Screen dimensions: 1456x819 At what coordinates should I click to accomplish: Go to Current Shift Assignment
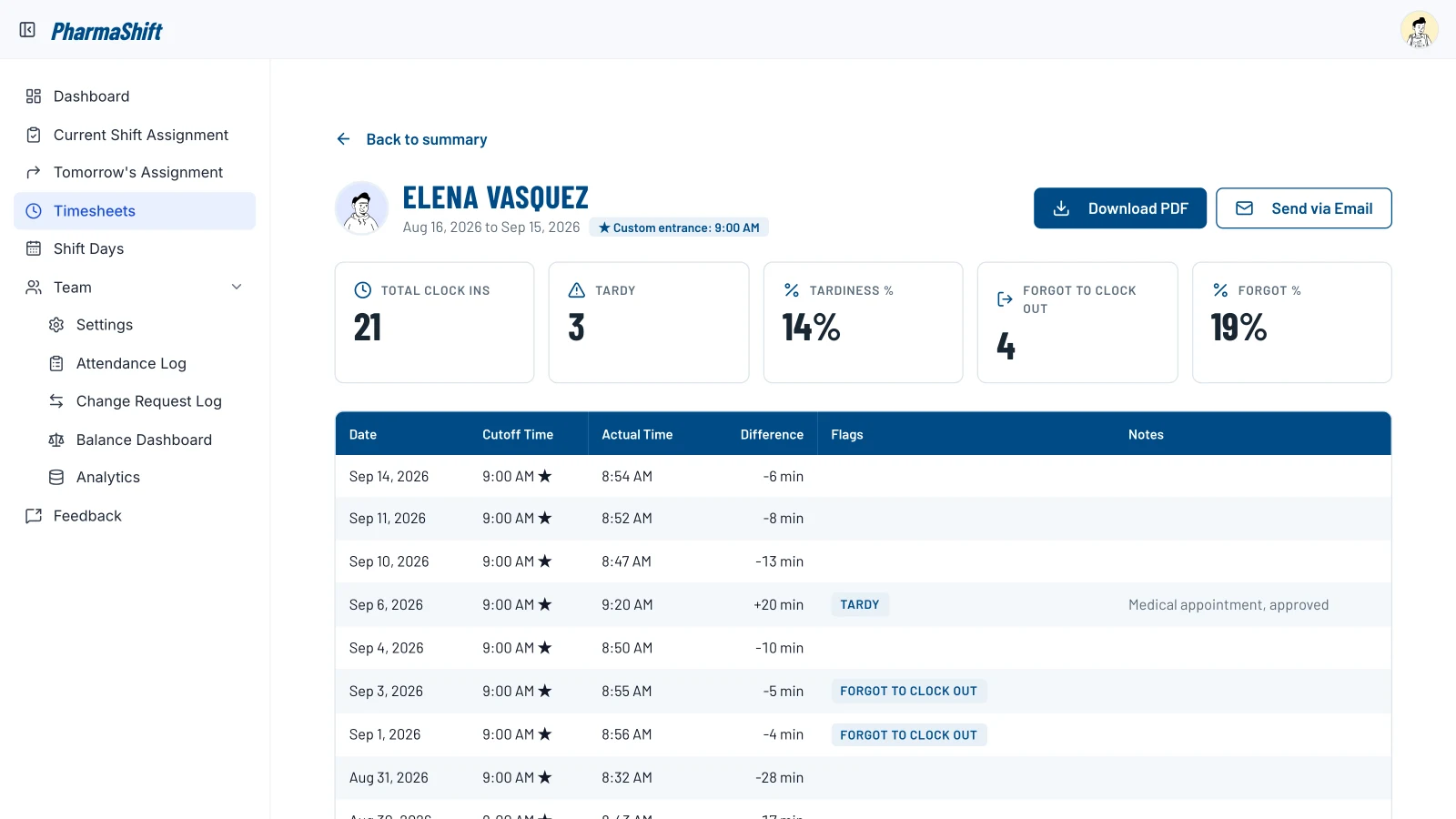[x=135, y=135]
